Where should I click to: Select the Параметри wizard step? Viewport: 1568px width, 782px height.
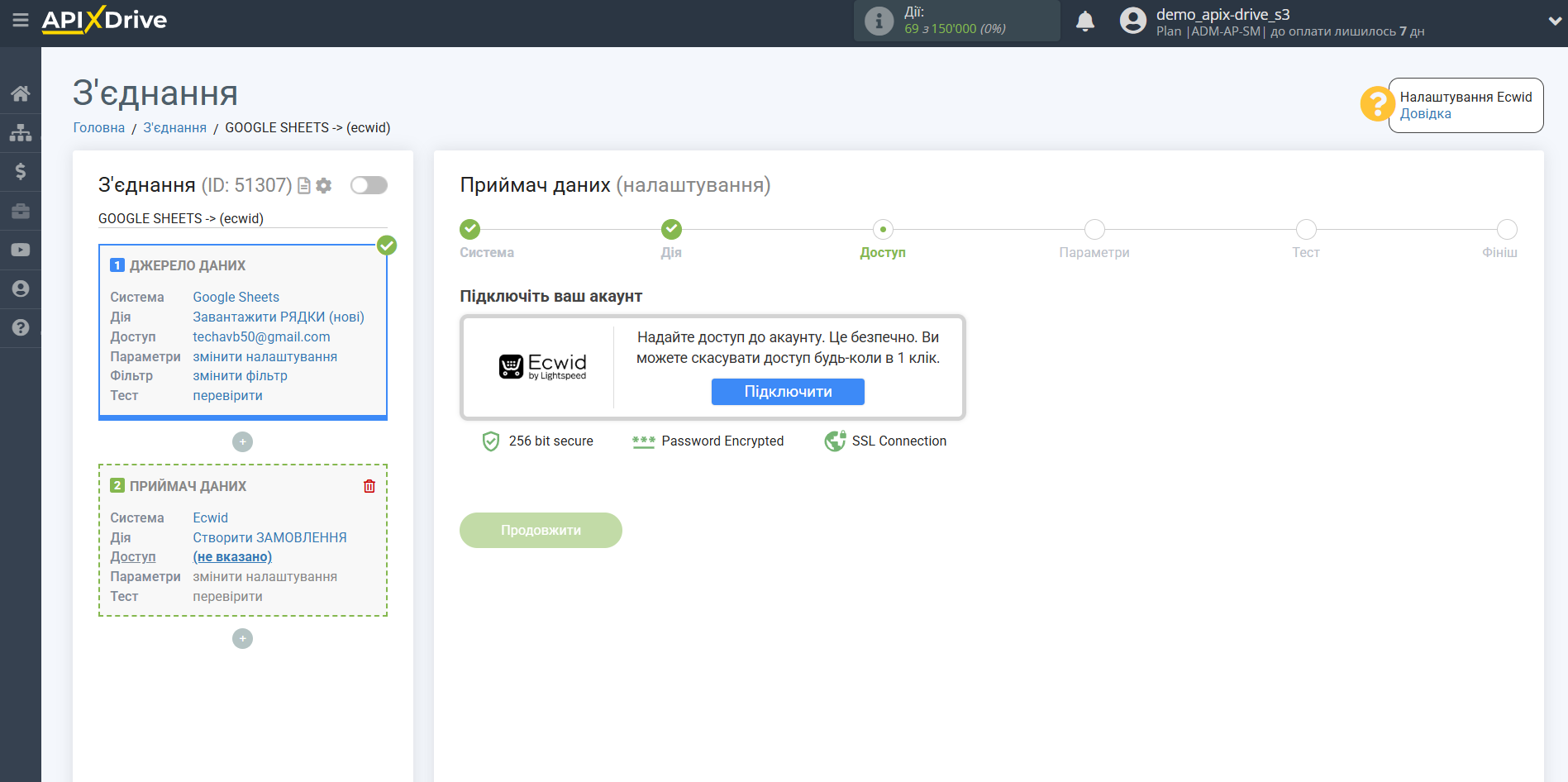tap(1094, 229)
